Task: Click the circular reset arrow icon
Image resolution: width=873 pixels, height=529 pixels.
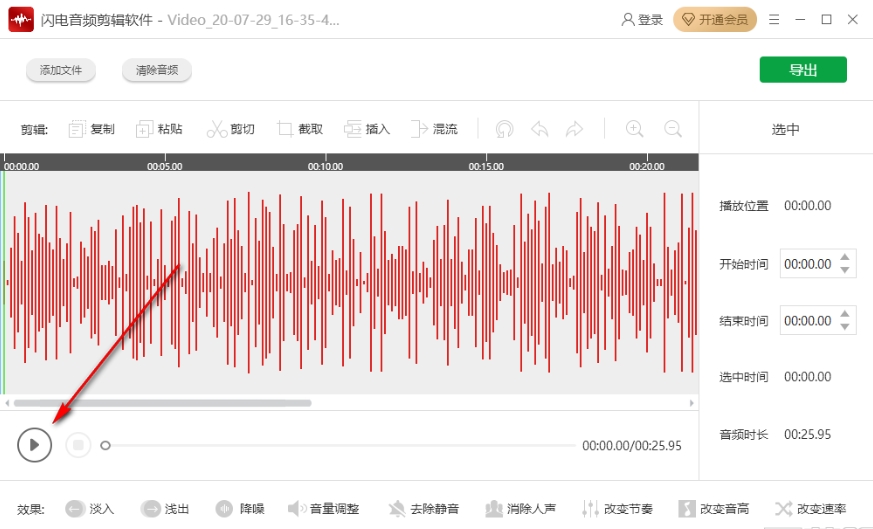Action: tap(504, 129)
